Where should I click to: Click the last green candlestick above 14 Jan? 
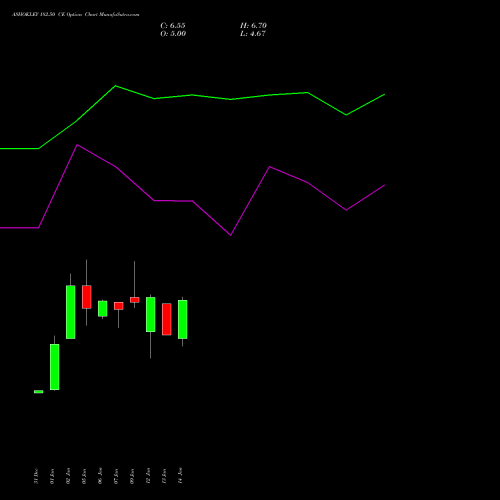(x=183, y=319)
